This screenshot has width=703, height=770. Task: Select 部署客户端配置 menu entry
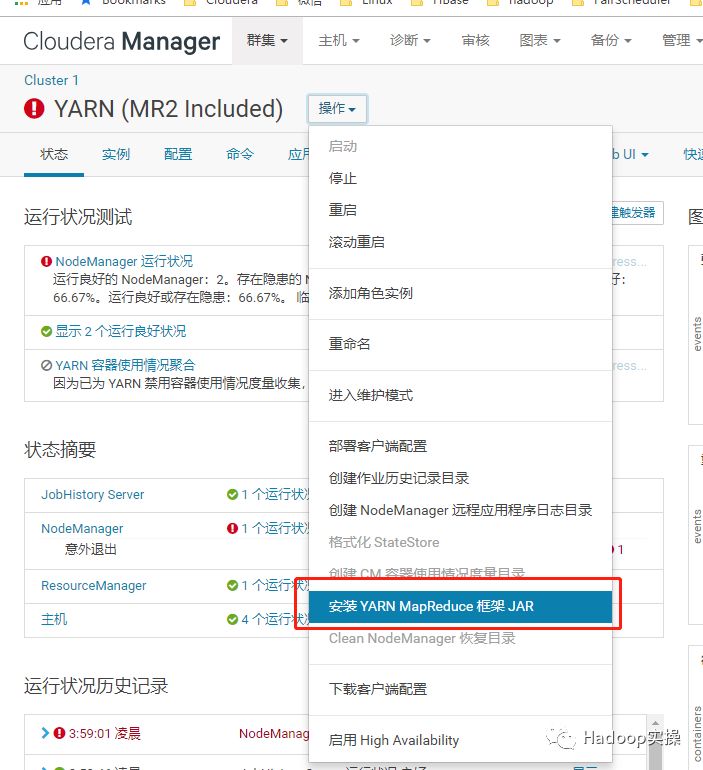pos(460,446)
